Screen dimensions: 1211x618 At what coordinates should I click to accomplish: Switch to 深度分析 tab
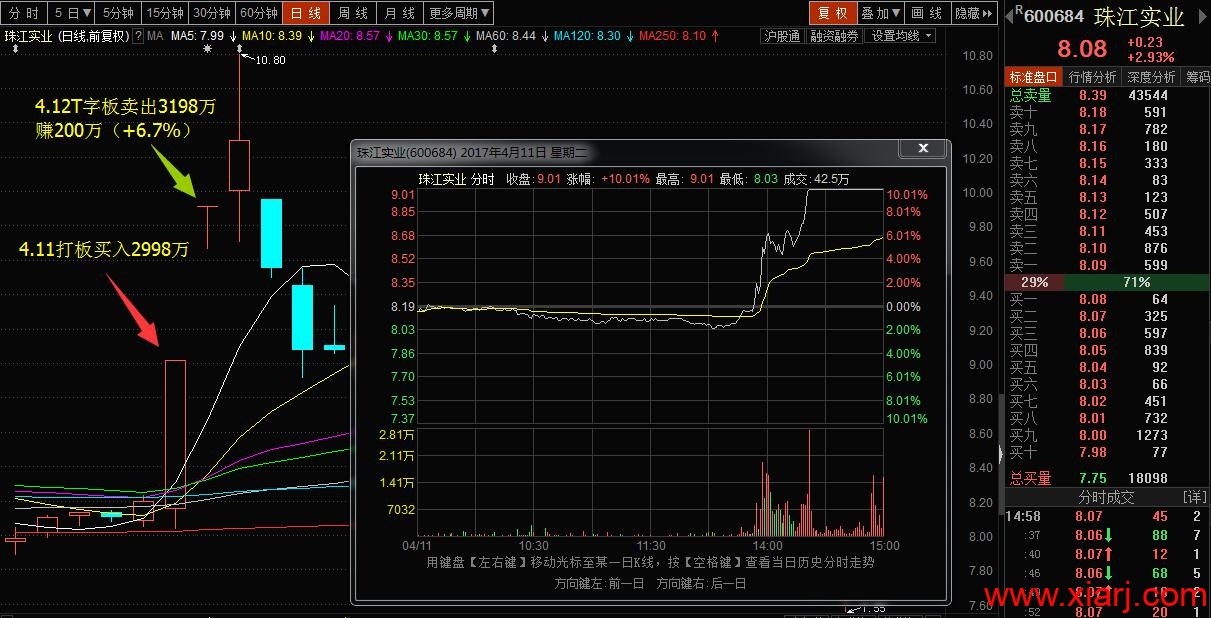coord(1151,77)
